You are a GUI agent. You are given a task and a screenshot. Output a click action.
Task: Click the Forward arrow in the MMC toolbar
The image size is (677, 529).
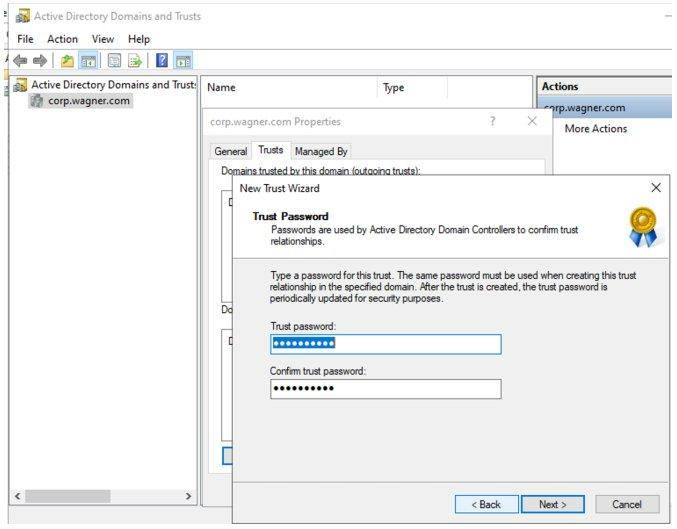click(41, 61)
